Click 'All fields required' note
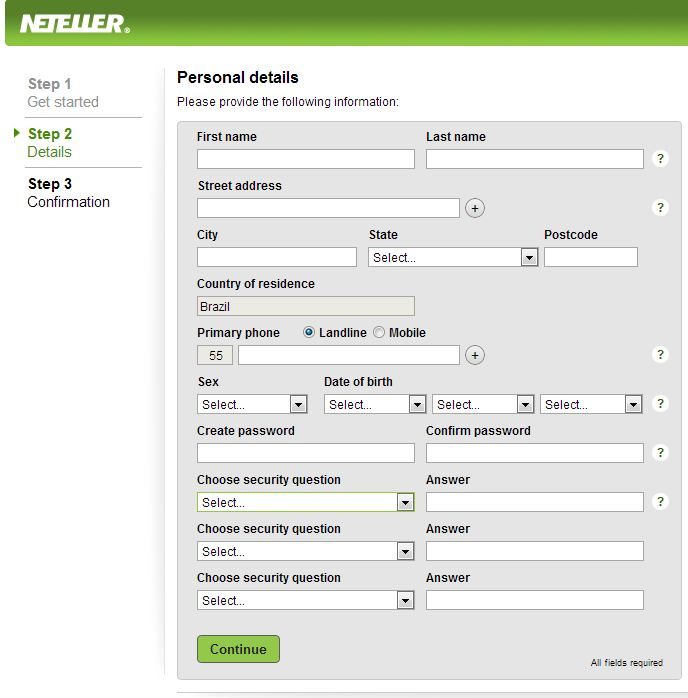Image resolution: width=688 pixels, height=698 pixels. pyautogui.click(x=627, y=662)
